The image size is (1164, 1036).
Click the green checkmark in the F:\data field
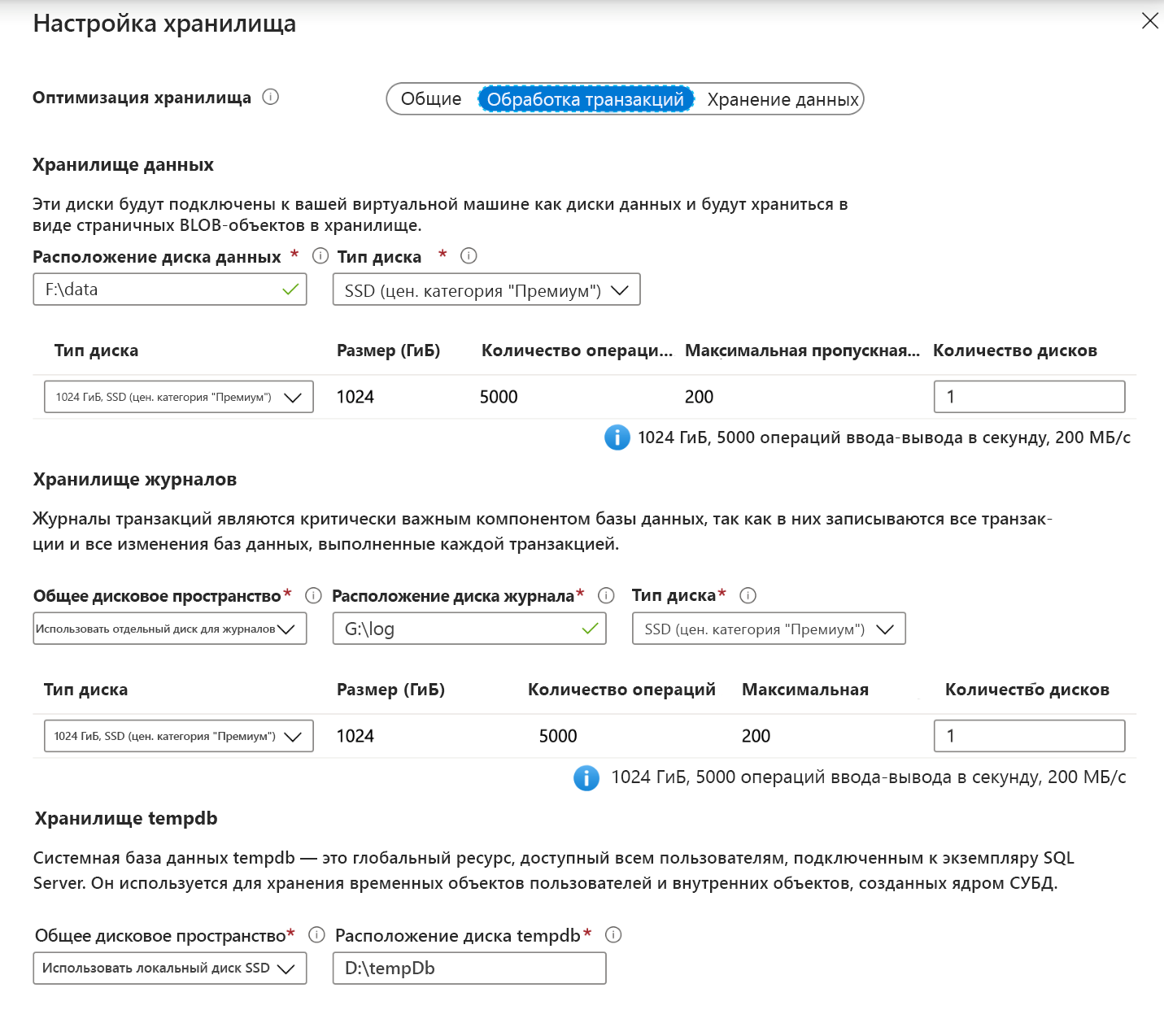pyautogui.click(x=290, y=289)
